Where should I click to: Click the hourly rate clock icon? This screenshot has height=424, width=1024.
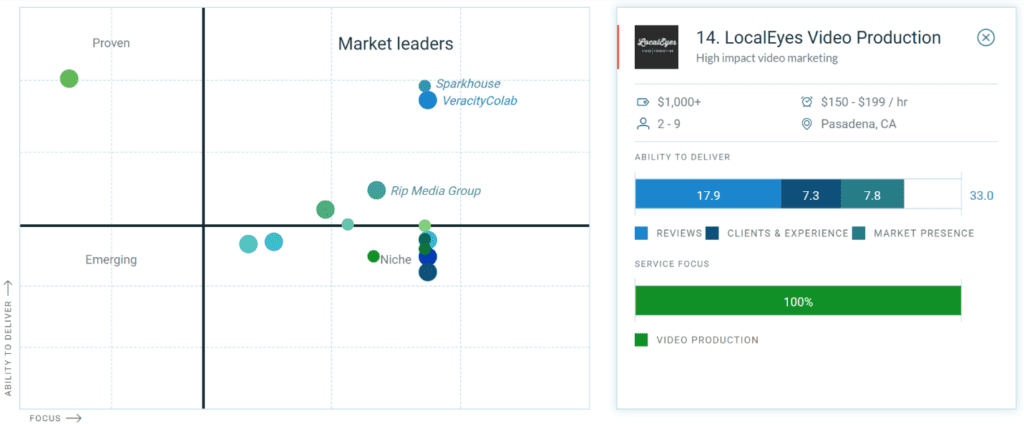point(807,102)
